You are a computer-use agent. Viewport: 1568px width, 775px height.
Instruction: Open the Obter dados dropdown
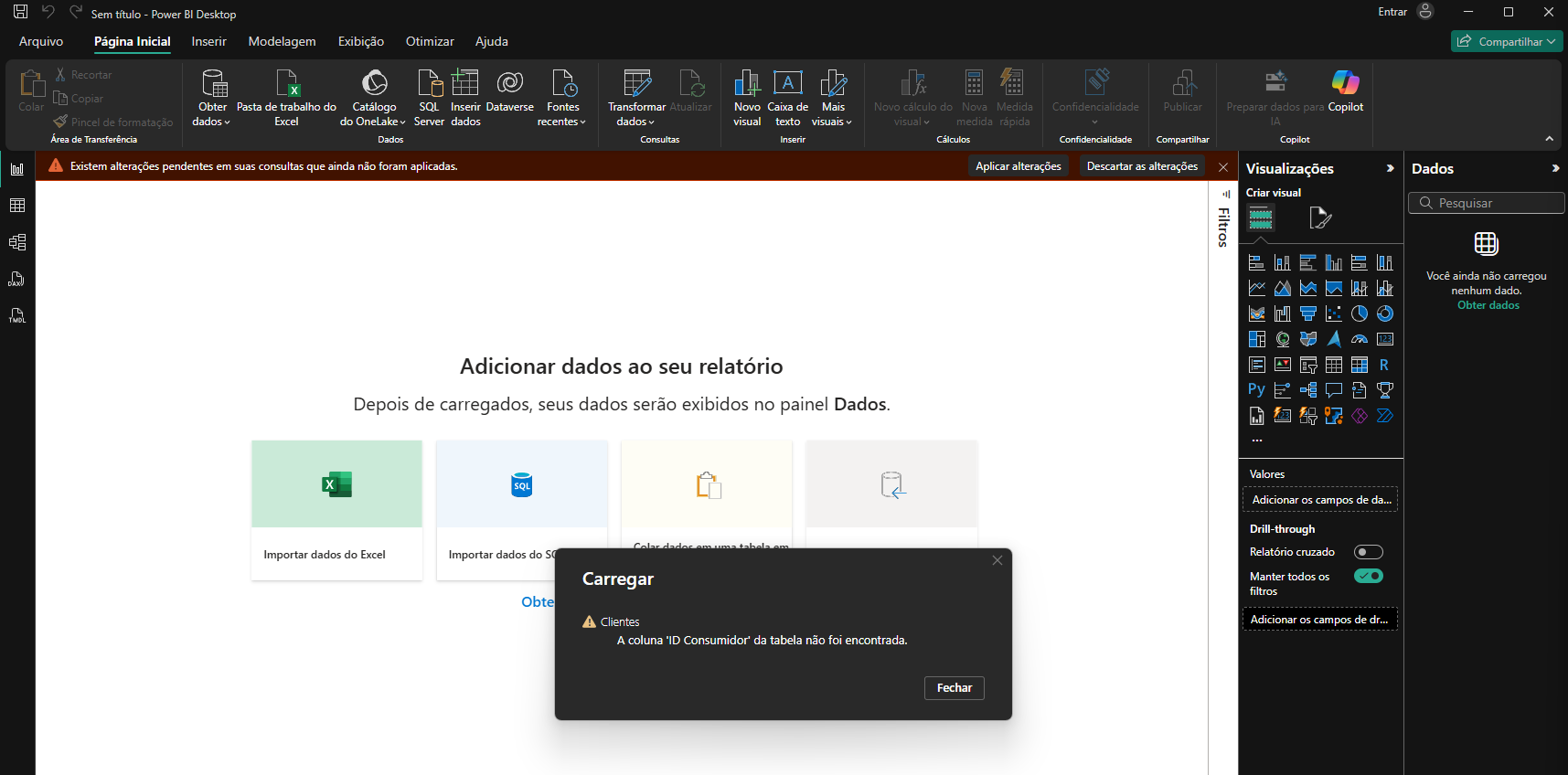pyautogui.click(x=212, y=114)
